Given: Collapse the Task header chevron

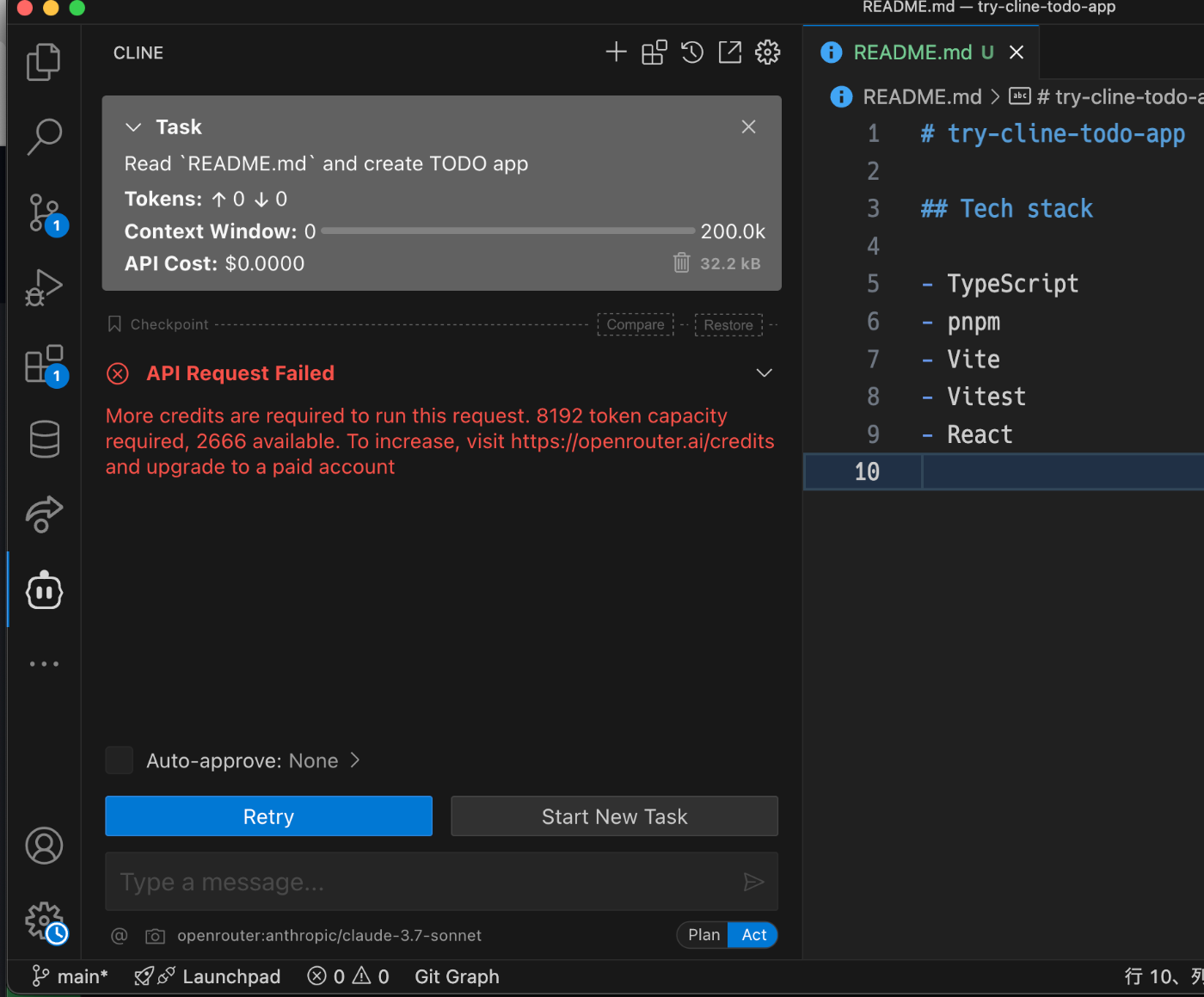Looking at the screenshot, I should tap(133, 127).
